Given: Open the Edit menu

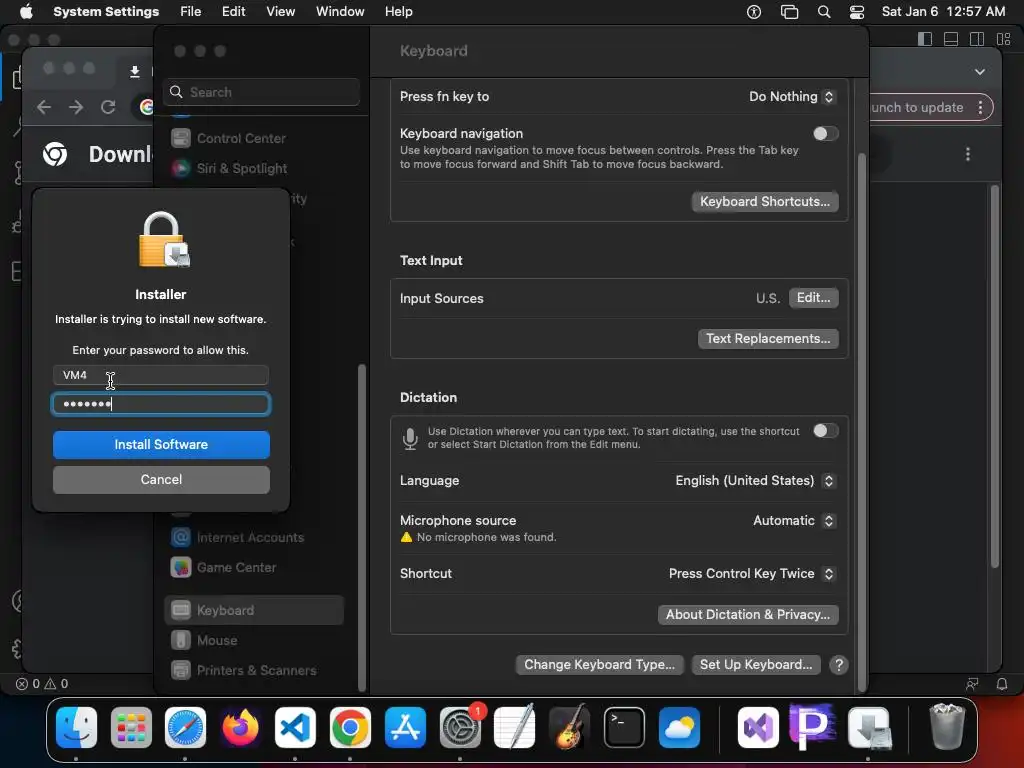Looking at the screenshot, I should (233, 12).
